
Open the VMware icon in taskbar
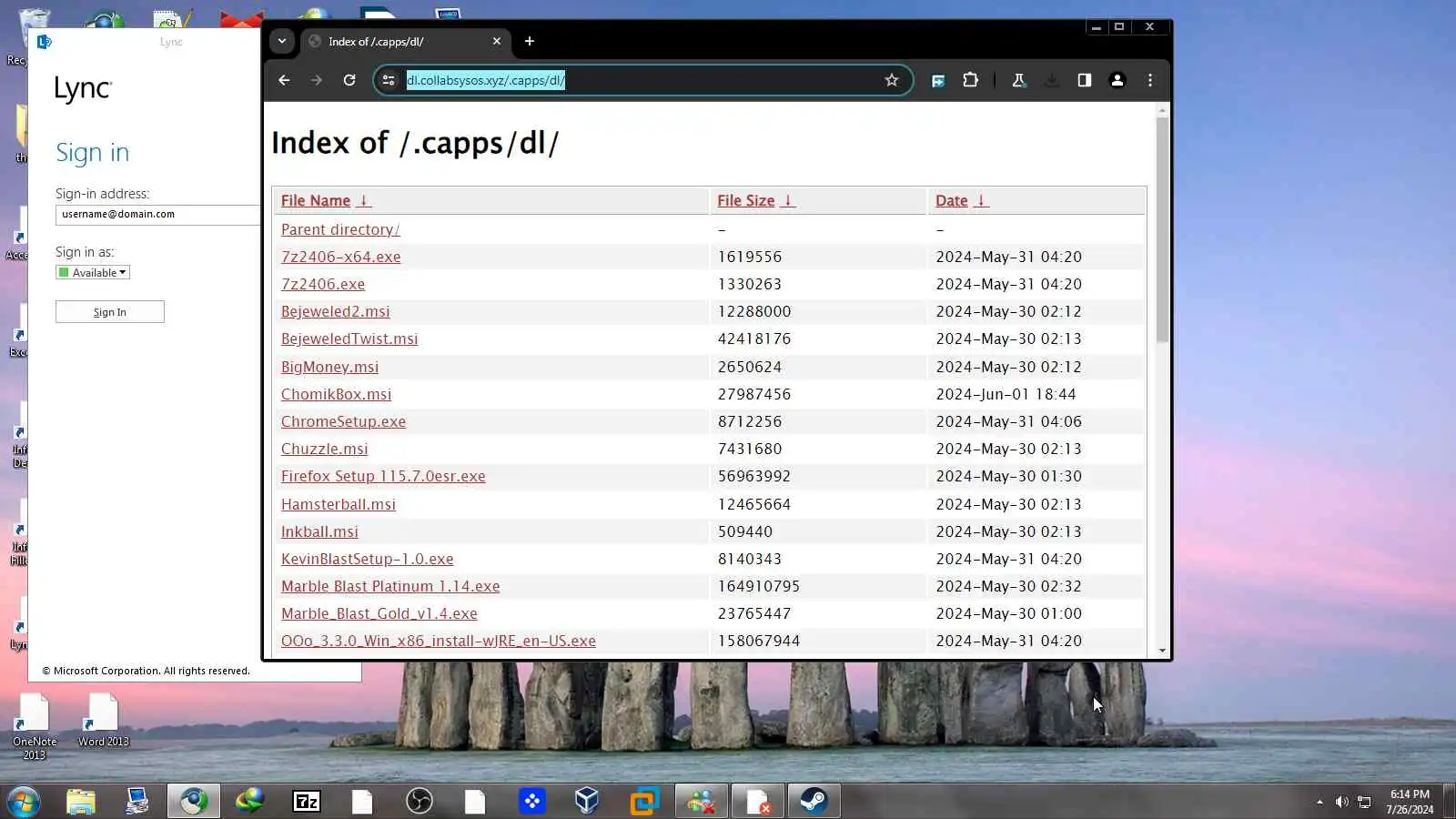tap(644, 802)
